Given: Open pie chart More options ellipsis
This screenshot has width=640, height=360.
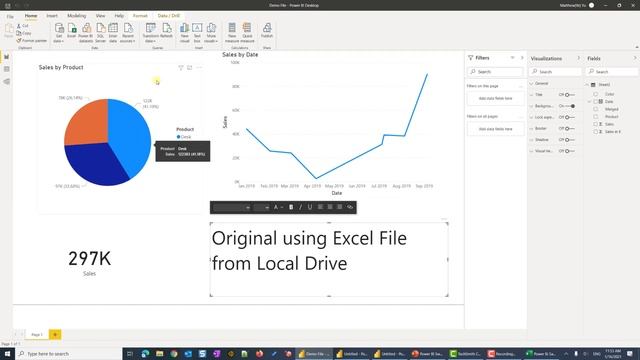Looking at the screenshot, I should pyautogui.click(x=199, y=68).
